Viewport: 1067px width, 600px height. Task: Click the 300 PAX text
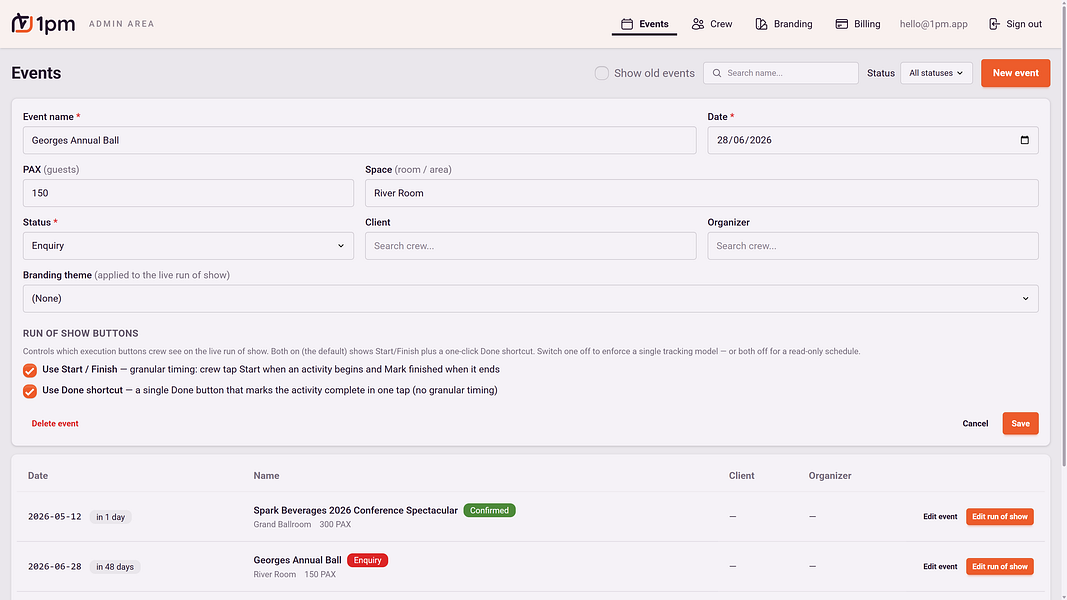coord(335,524)
